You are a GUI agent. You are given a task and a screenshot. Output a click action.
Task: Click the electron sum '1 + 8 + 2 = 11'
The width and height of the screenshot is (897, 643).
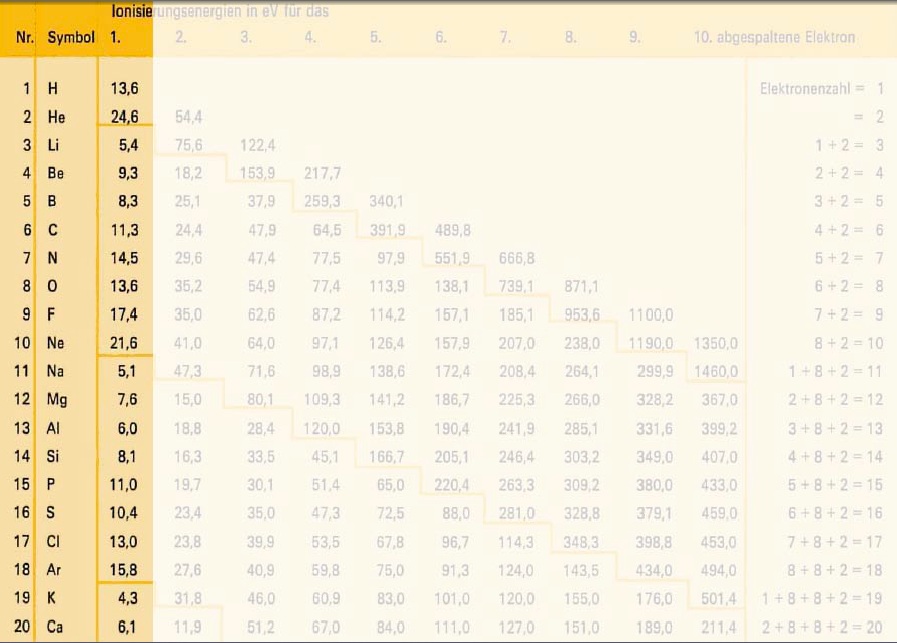pos(835,372)
